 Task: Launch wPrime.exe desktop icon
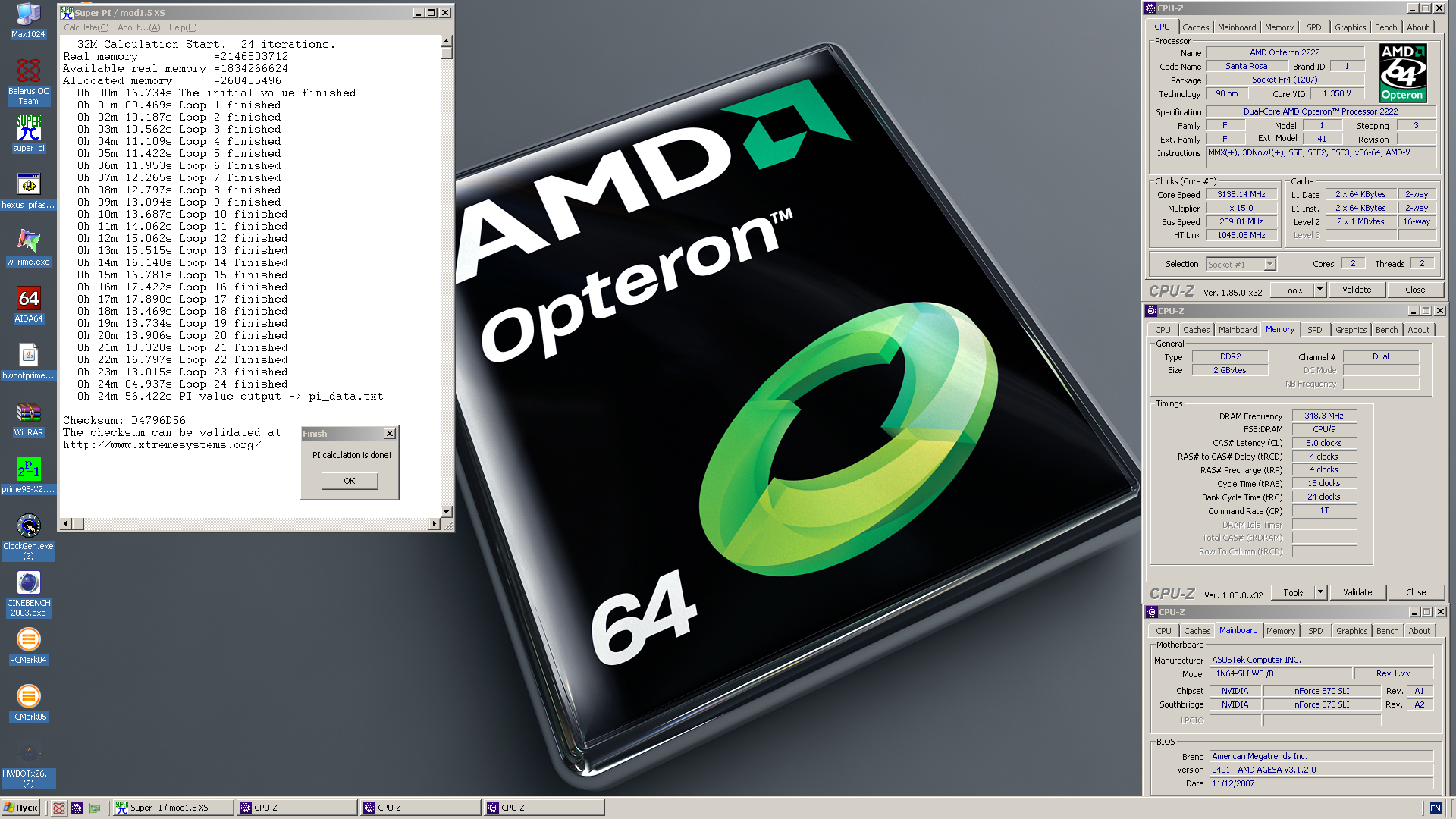(x=28, y=247)
